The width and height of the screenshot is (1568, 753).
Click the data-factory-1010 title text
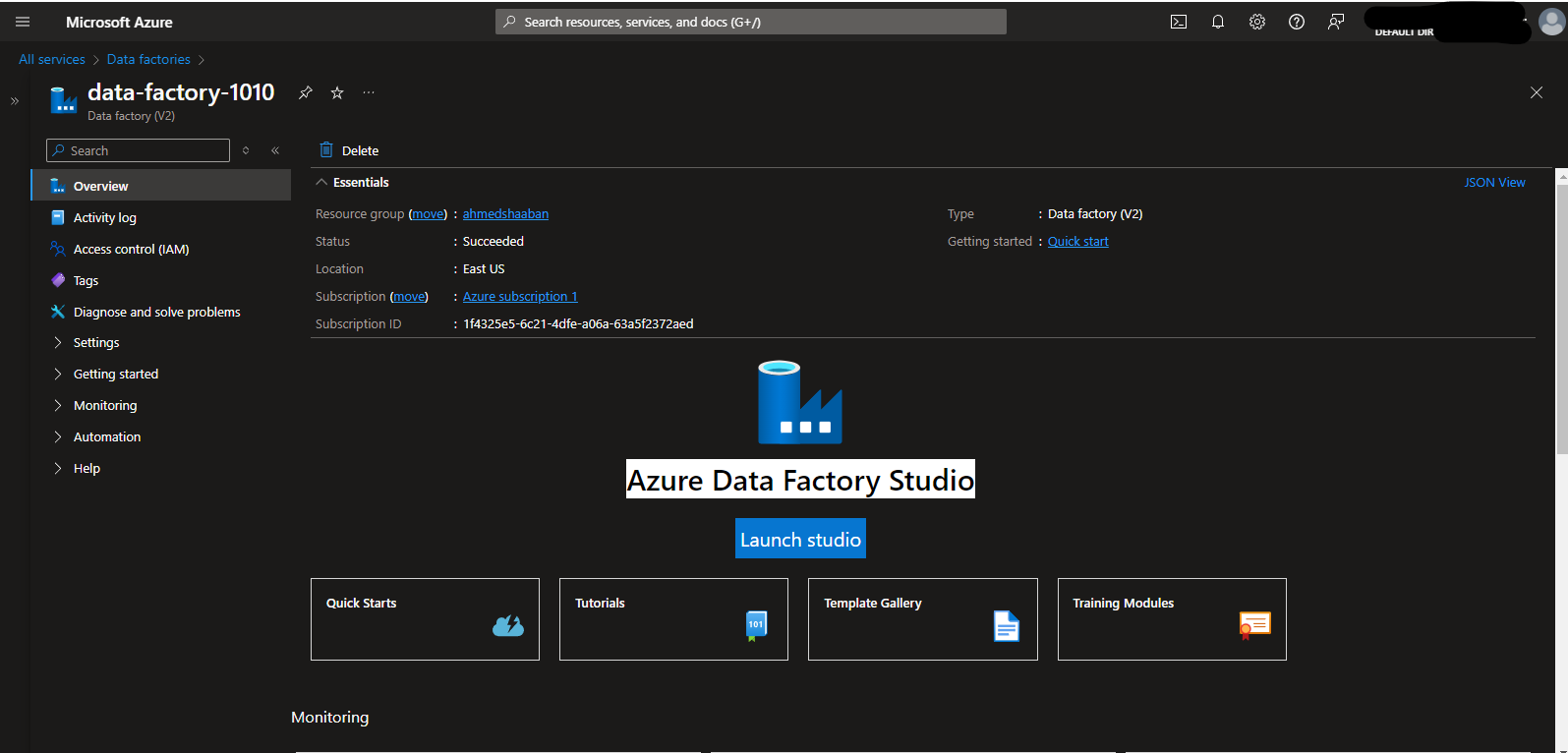point(181,92)
